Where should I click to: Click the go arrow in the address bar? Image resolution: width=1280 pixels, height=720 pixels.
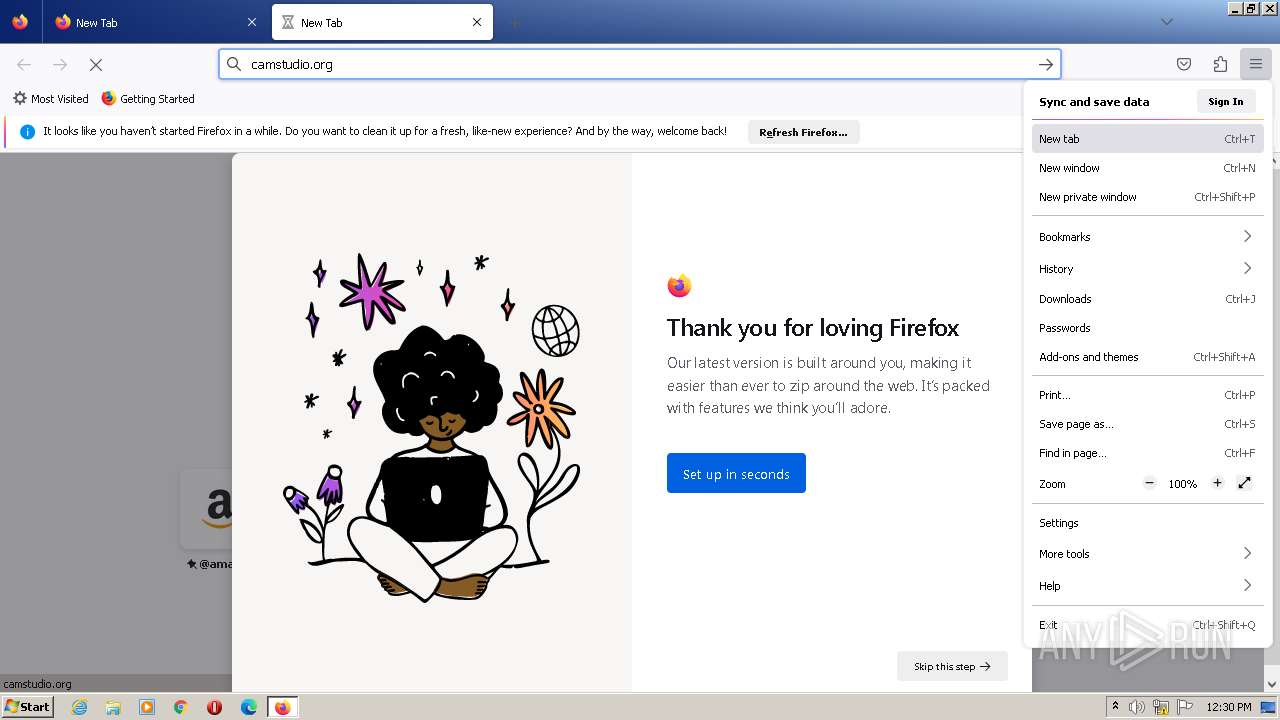pos(1046,64)
